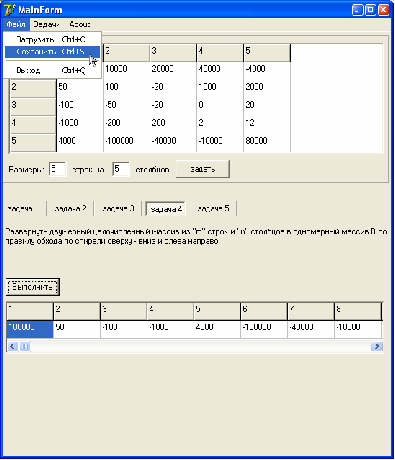395x460 pixels.
Task: Click result grid cell -100000 under column 6
Action: click(x=264, y=329)
